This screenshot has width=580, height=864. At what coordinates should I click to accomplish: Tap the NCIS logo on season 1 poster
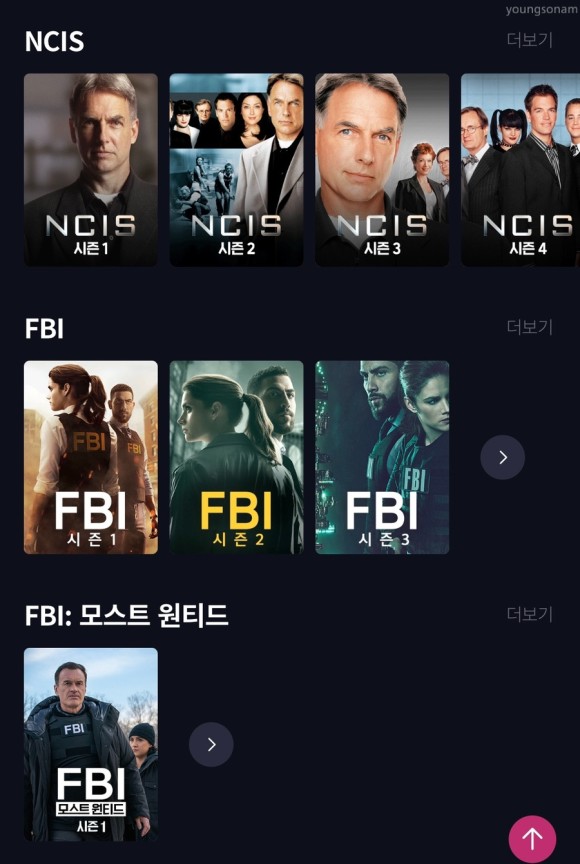click(91, 226)
